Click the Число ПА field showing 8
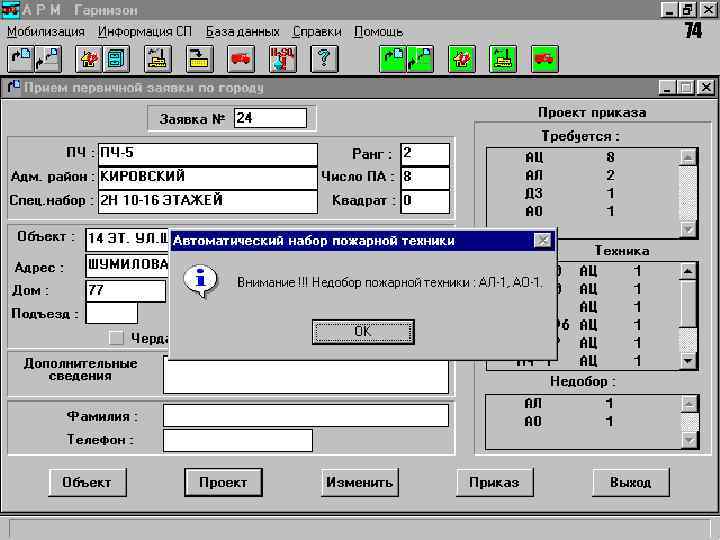 click(x=425, y=178)
